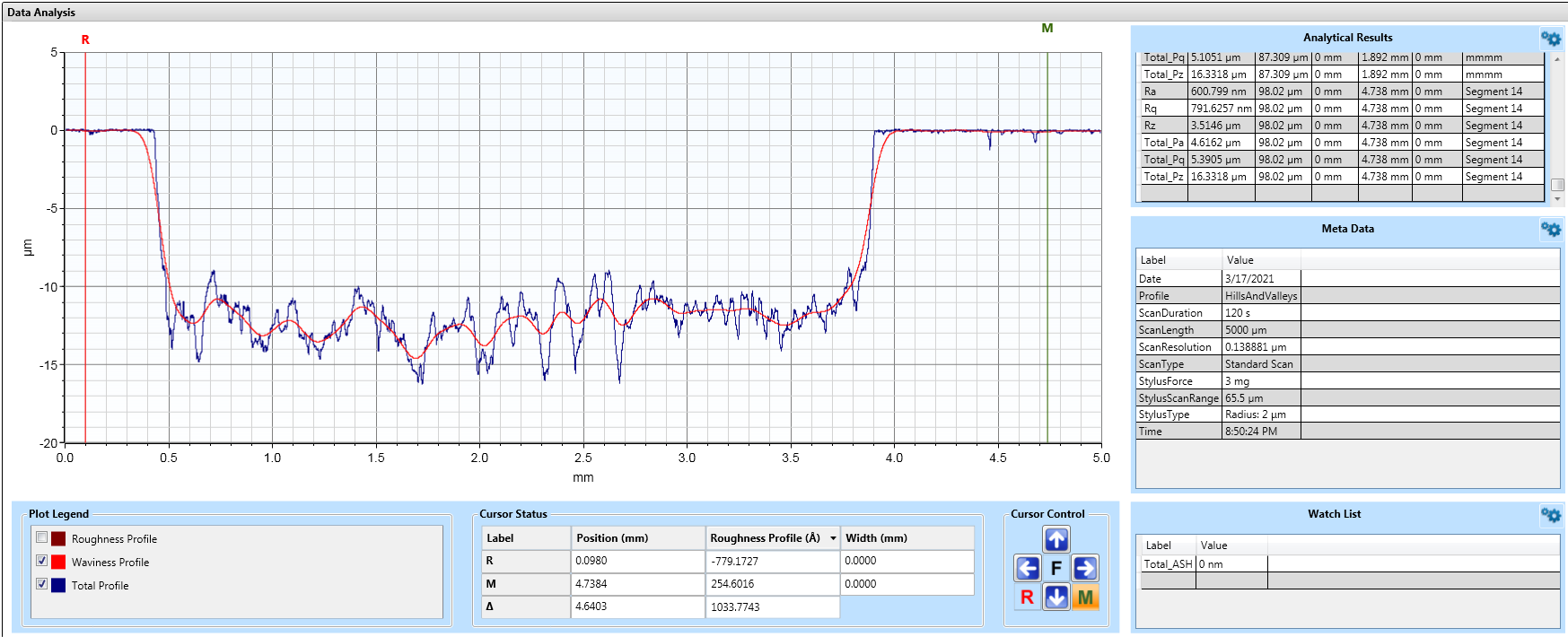Click the Total Profile blue color swatch
This screenshot has width=1568, height=637.
pyautogui.click(x=58, y=585)
